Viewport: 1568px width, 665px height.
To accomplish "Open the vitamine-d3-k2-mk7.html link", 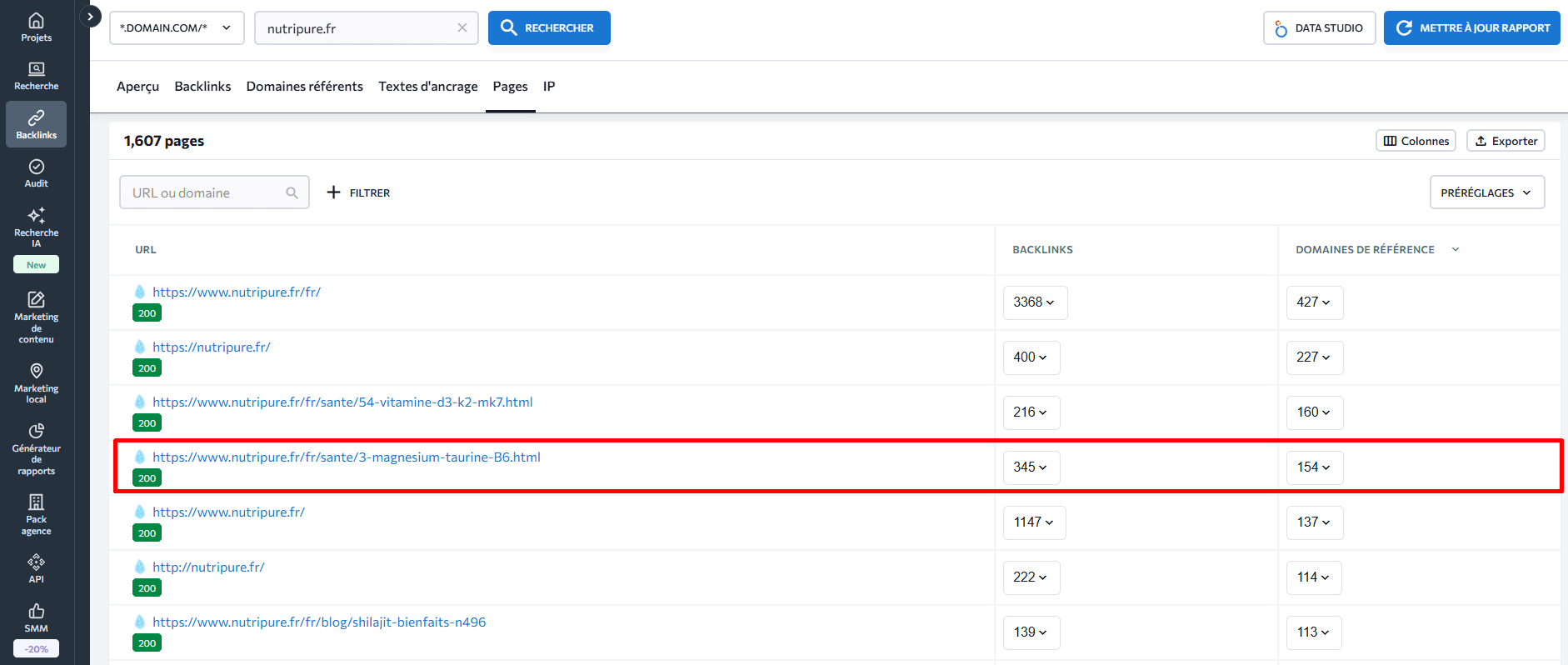I will pos(342,402).
